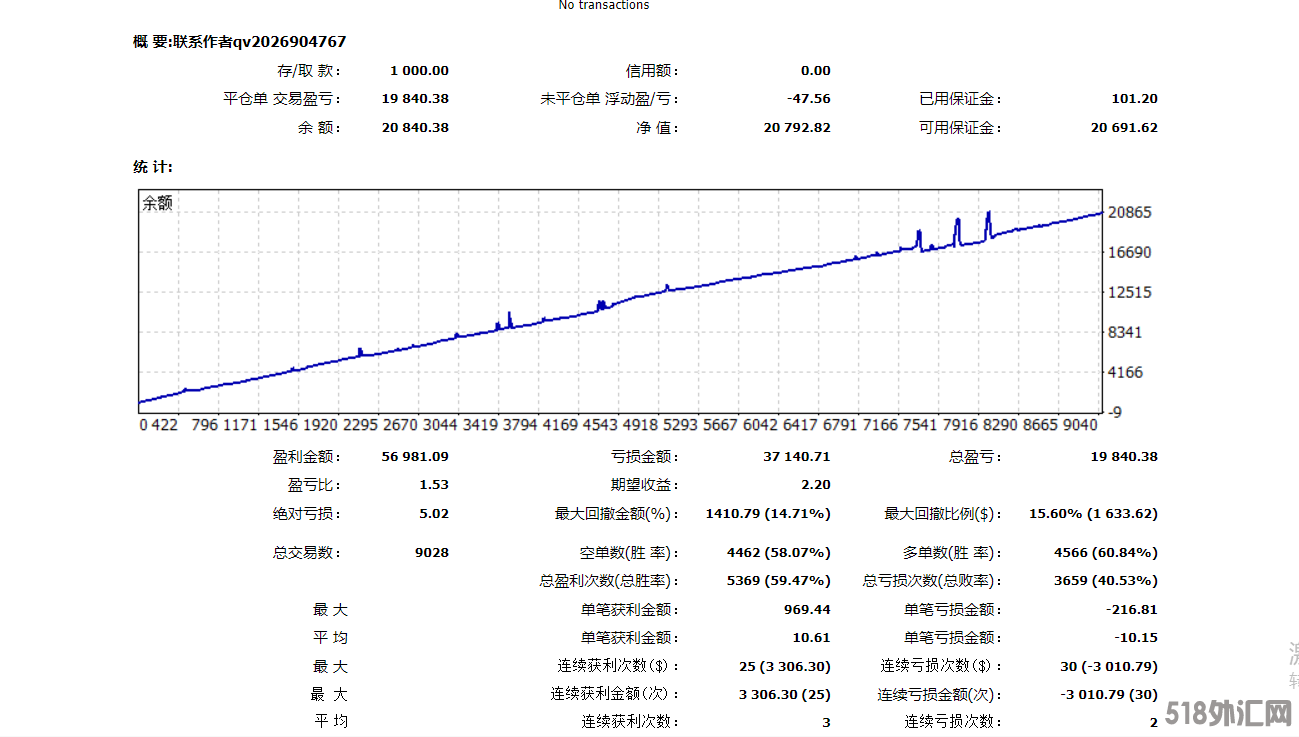Viewport: 1299px width, 737px height.
Task: Click the "最大回撤比例($):" label
Action: 943,514
